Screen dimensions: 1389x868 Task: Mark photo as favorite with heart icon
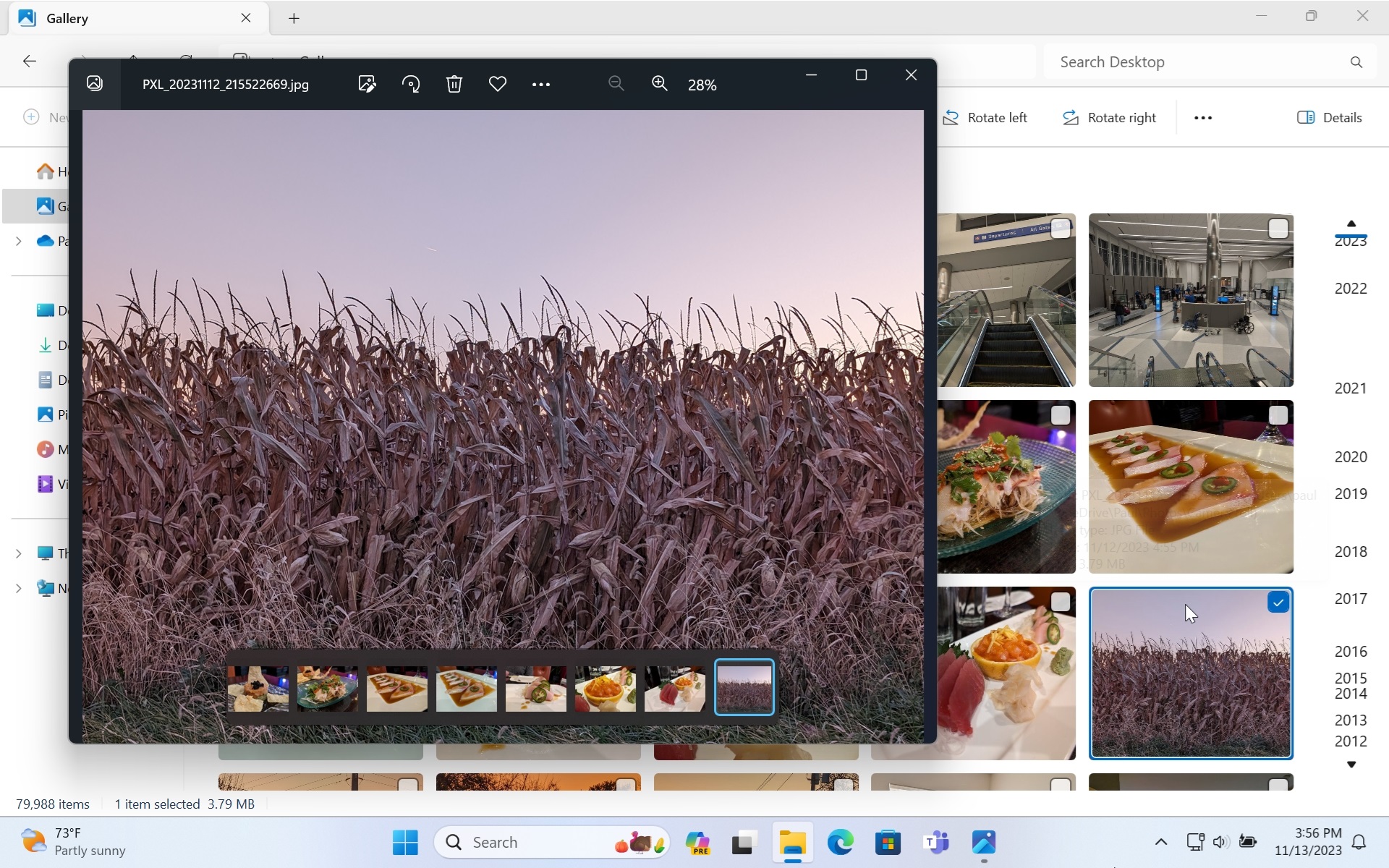pyautogui.click(x=498, y=84)
